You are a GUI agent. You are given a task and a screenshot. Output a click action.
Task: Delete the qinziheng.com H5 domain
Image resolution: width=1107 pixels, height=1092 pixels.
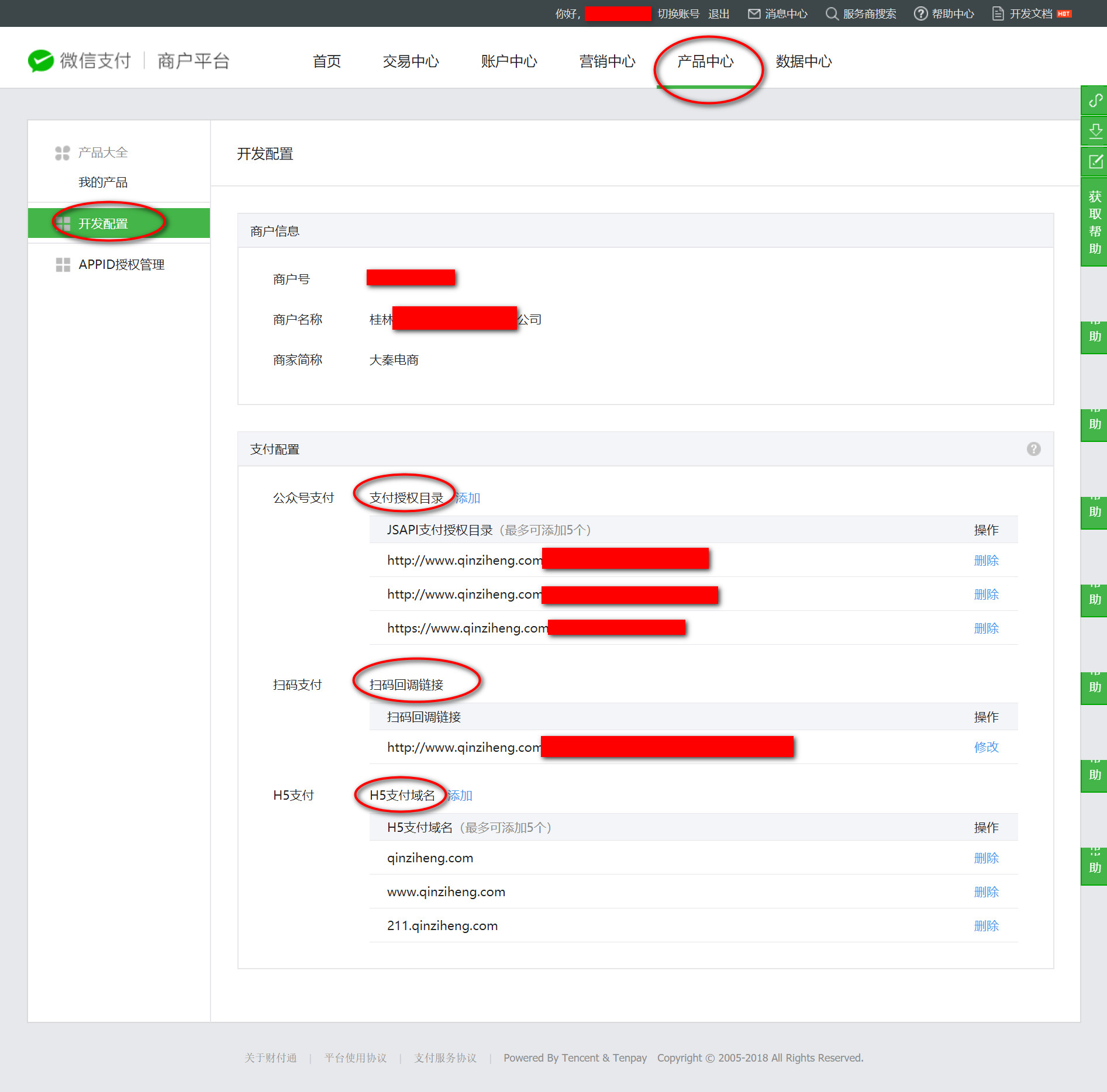click(x=987, y=858)
